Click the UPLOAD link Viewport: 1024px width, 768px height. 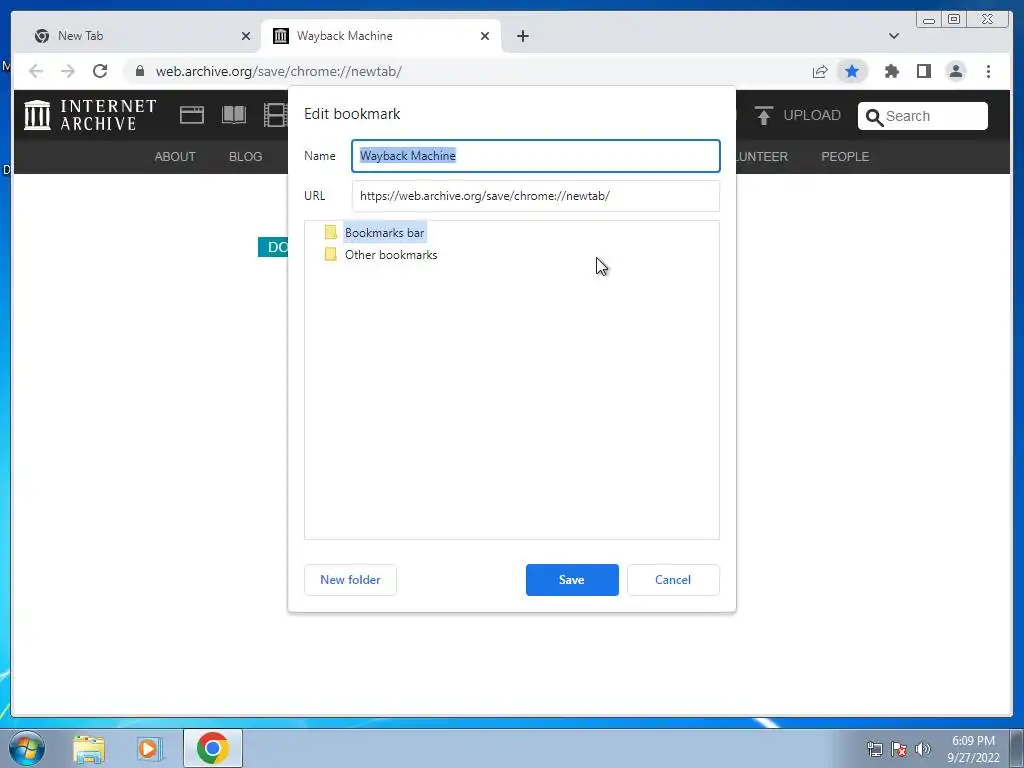(812, 116)
